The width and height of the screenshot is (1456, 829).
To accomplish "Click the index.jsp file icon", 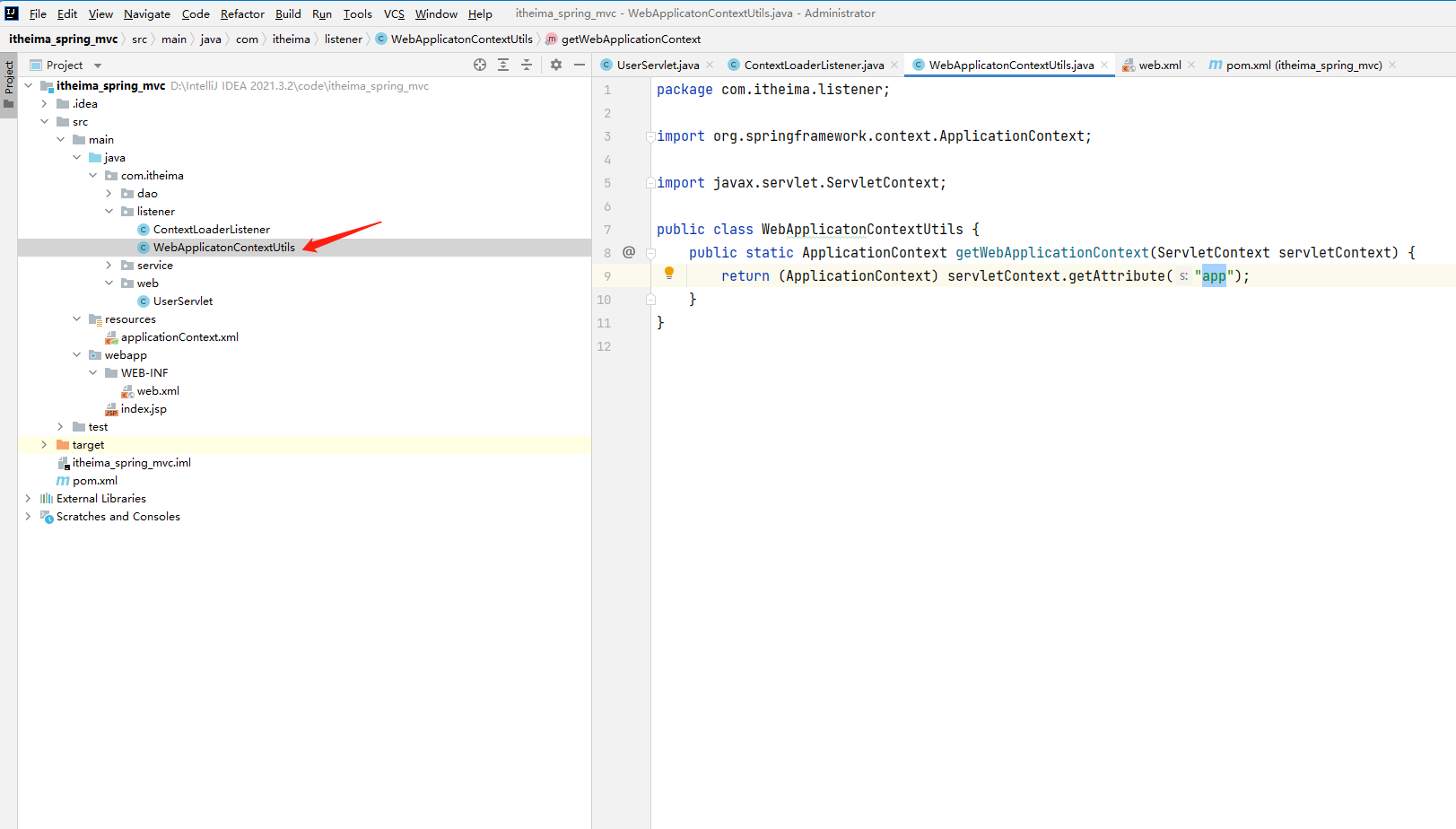I will click(111, 409).
